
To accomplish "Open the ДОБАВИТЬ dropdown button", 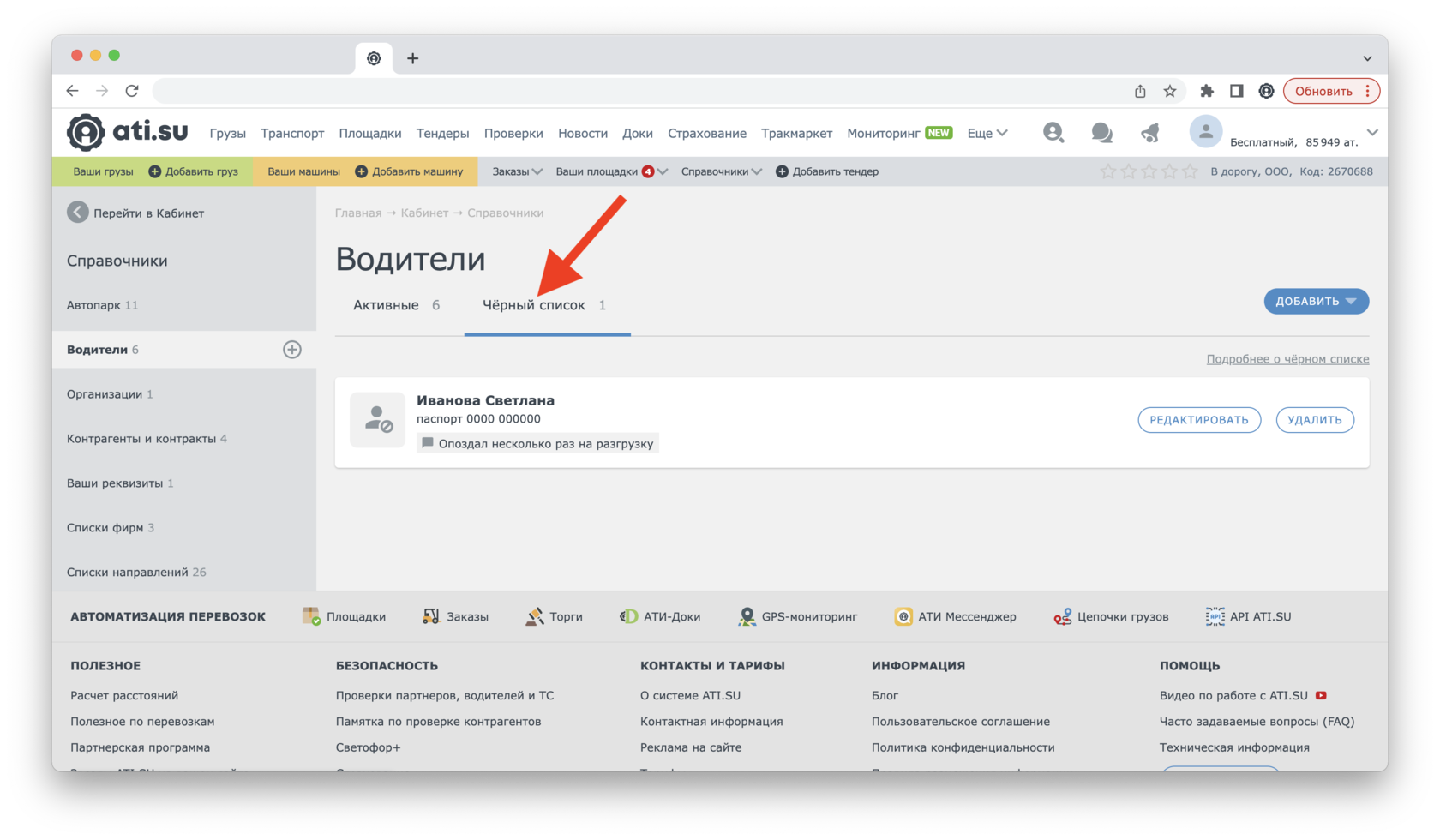I will pyautogui.click(x=1316, y=301).
